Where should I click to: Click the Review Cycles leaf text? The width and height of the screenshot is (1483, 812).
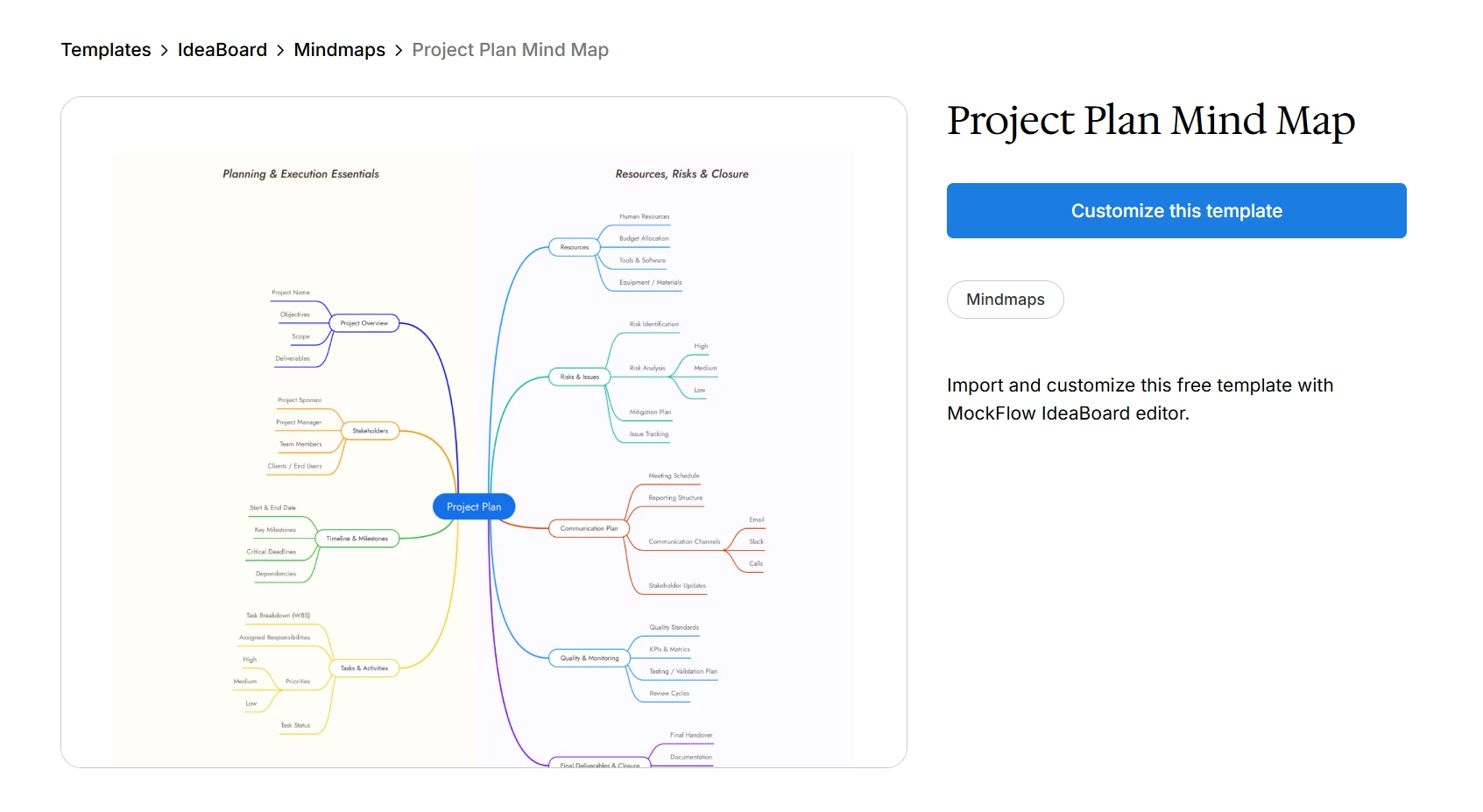click(669, 693)
